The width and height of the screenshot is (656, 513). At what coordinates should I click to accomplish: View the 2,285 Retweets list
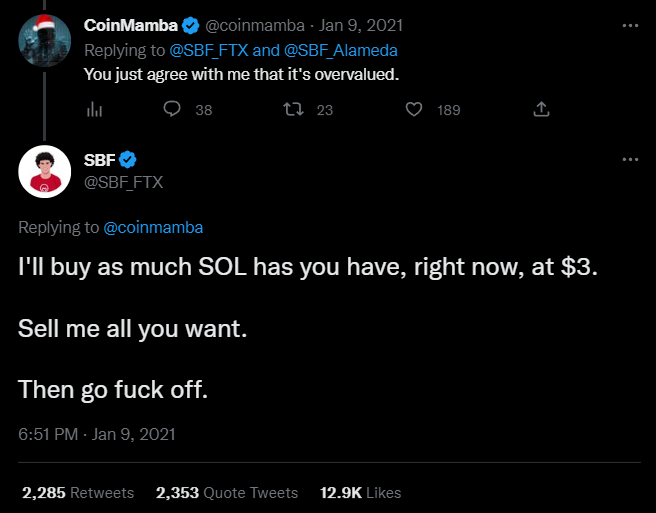(77, 492)
